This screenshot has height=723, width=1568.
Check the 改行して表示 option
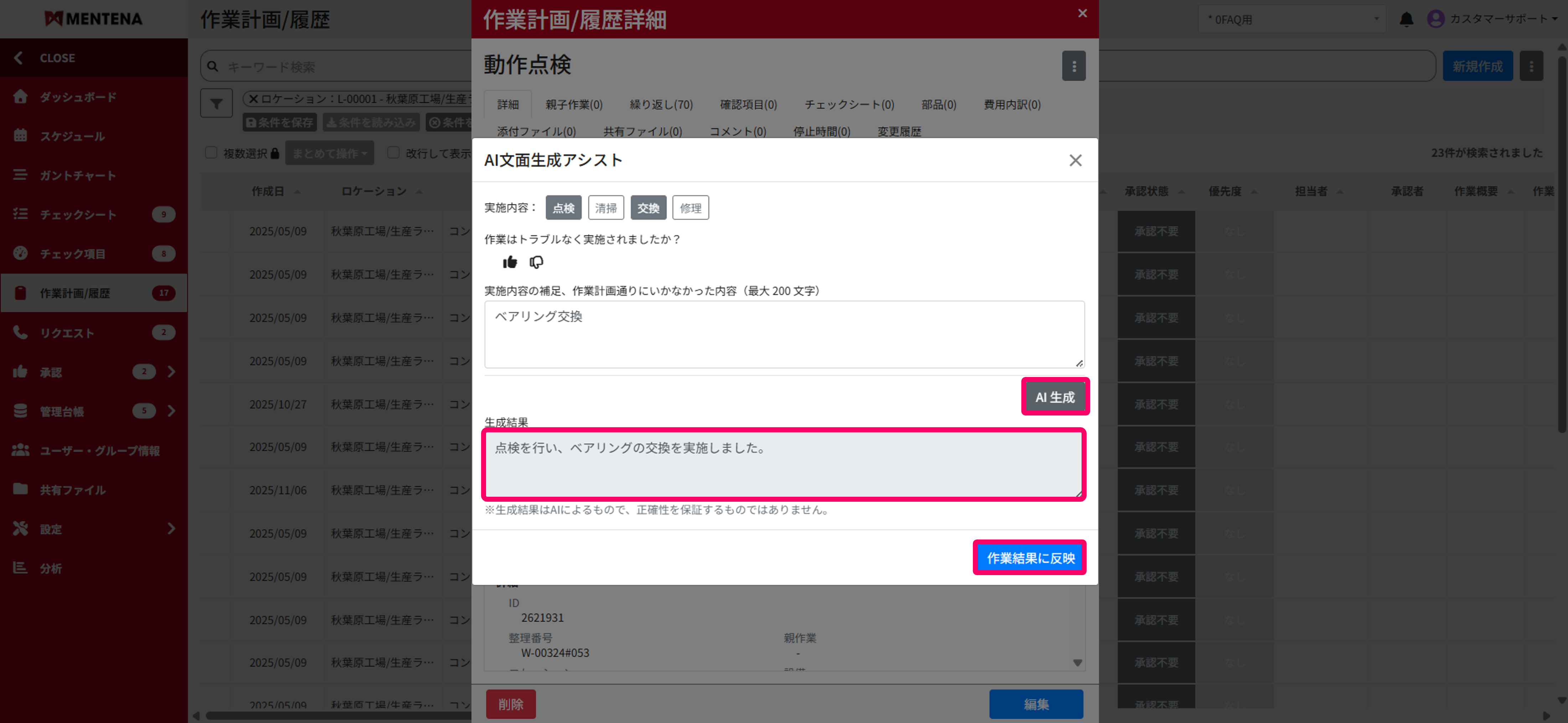point(393,152)
